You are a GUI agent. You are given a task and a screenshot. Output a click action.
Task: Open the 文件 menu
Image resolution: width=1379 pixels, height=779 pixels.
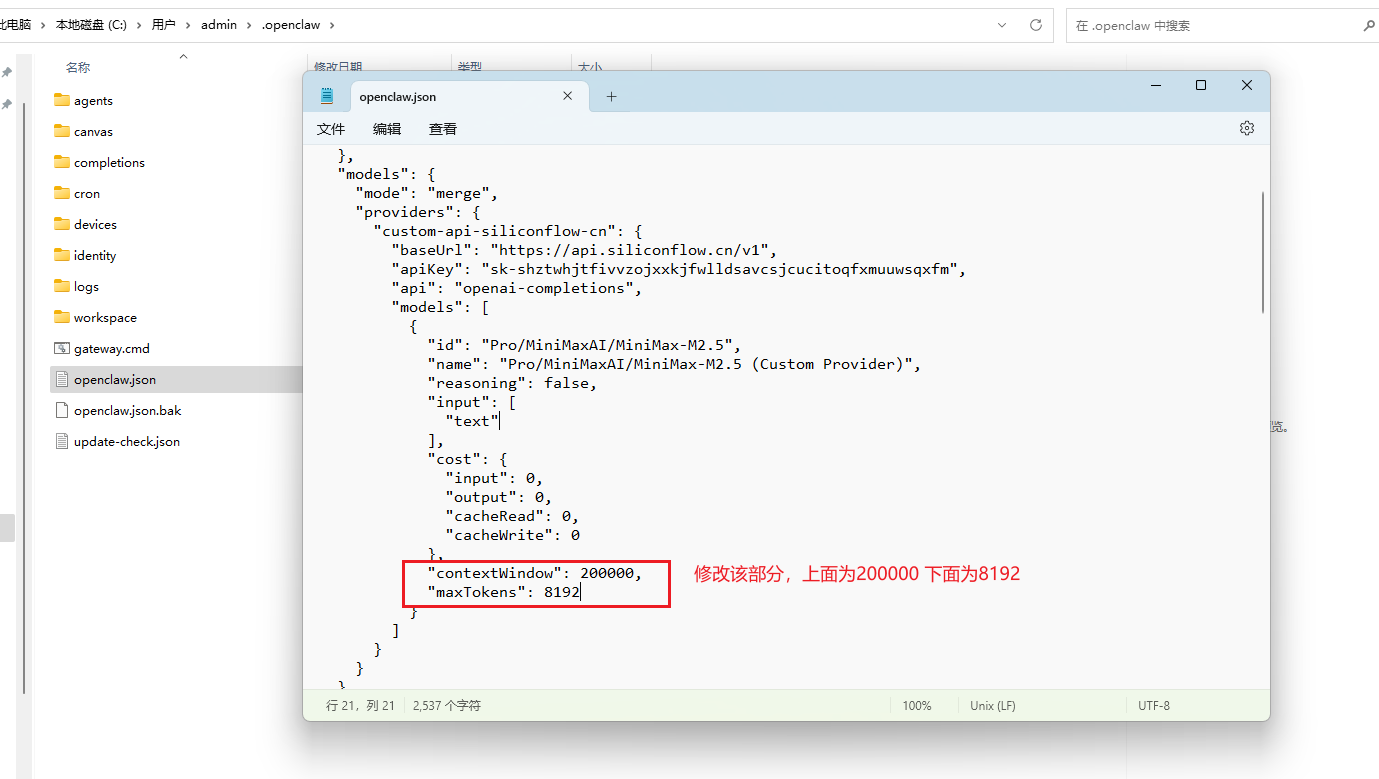click(x=331, y=128)
